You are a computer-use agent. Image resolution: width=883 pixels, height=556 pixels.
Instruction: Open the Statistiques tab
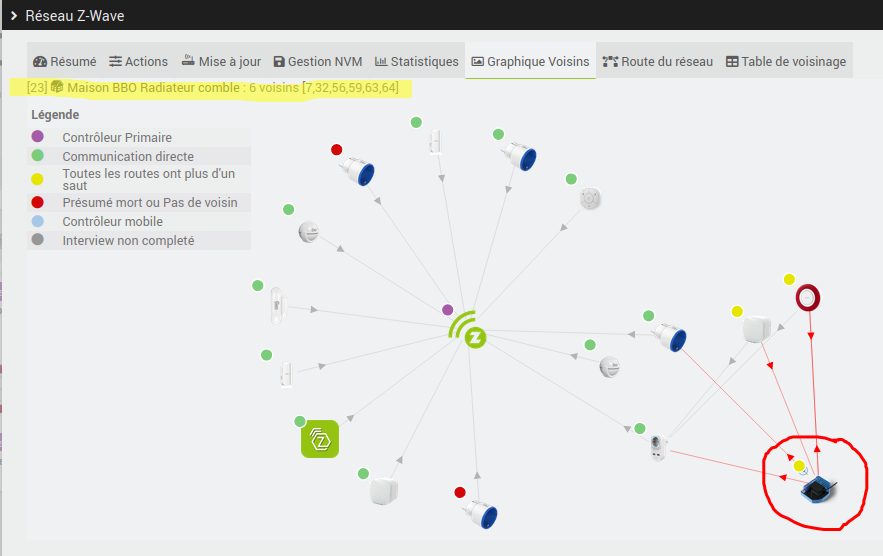[417, 61]
